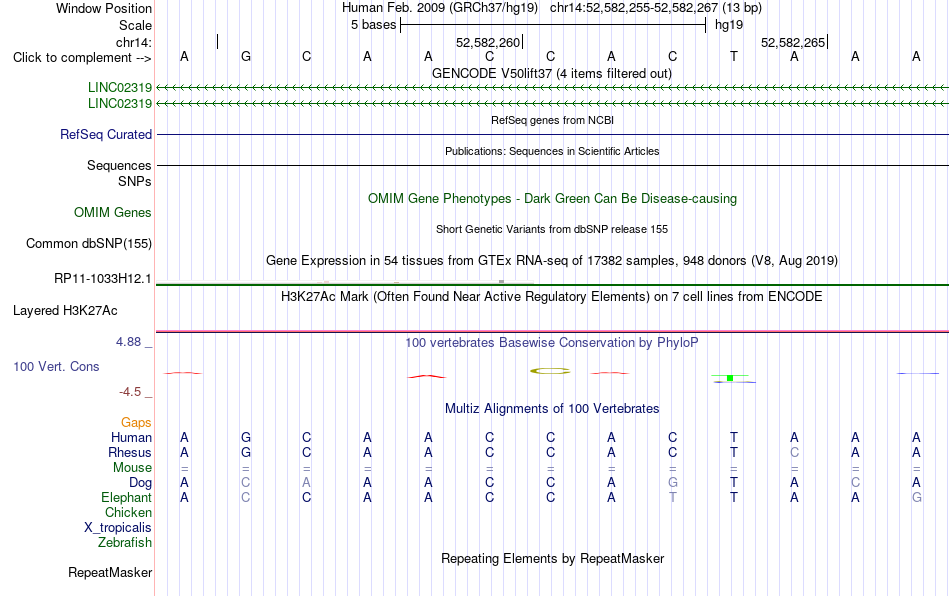
Task: Click the 52,582,265 position marker
Action: coord(794,42)
